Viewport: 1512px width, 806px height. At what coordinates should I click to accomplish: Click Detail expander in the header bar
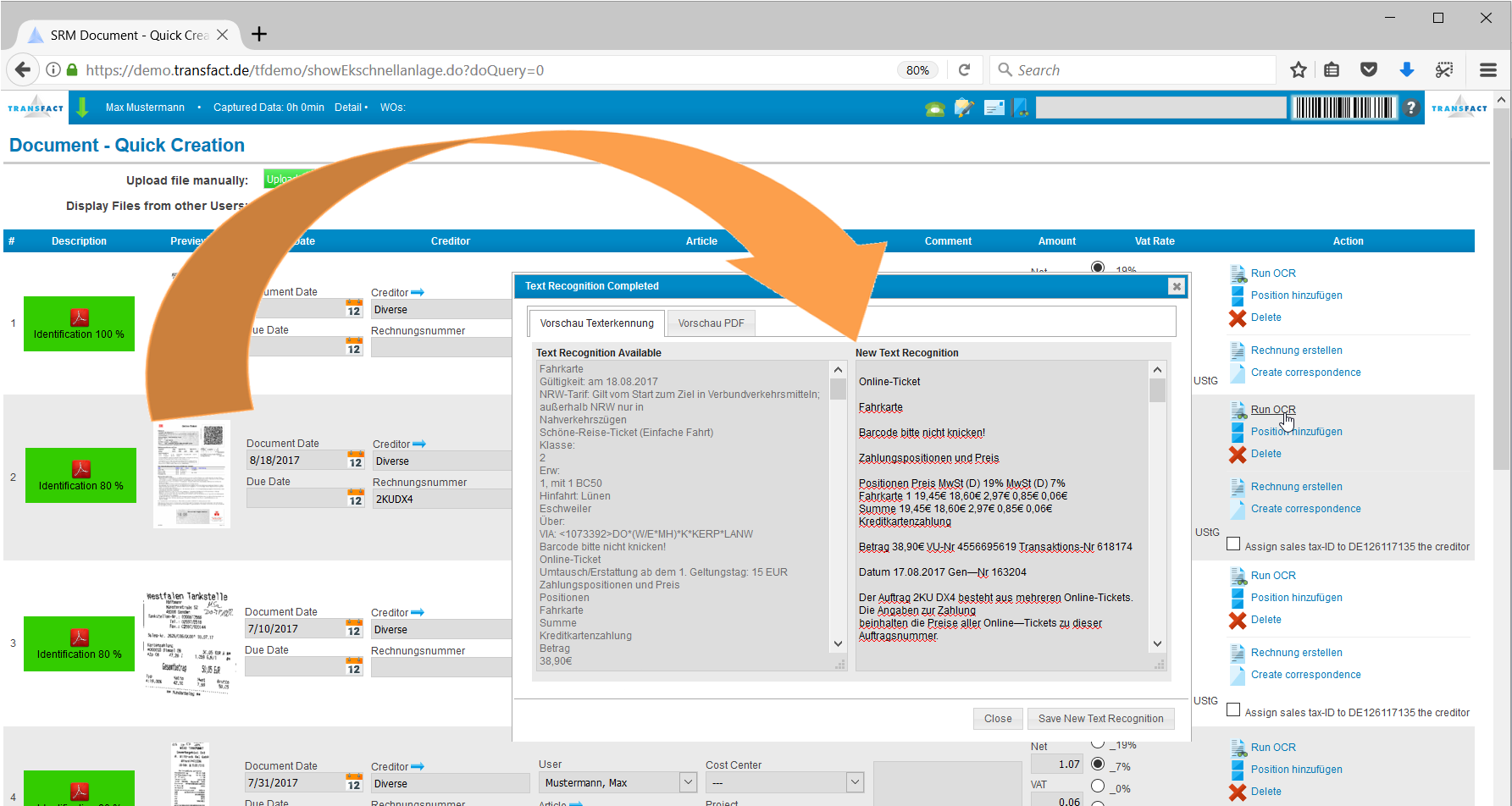pyautogui.click(x=351, y=108)
